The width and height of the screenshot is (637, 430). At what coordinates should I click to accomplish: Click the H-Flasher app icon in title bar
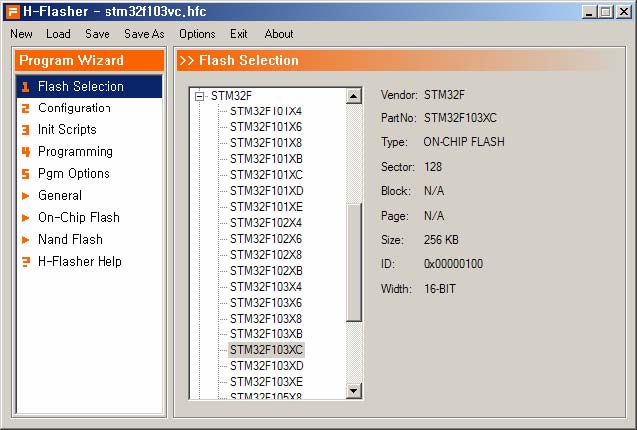(x=12, y=11)
